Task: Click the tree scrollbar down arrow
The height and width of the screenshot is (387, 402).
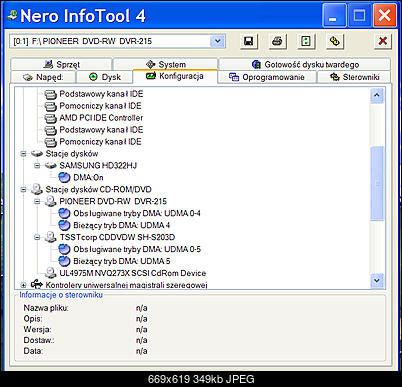Action: click(377, 281)
